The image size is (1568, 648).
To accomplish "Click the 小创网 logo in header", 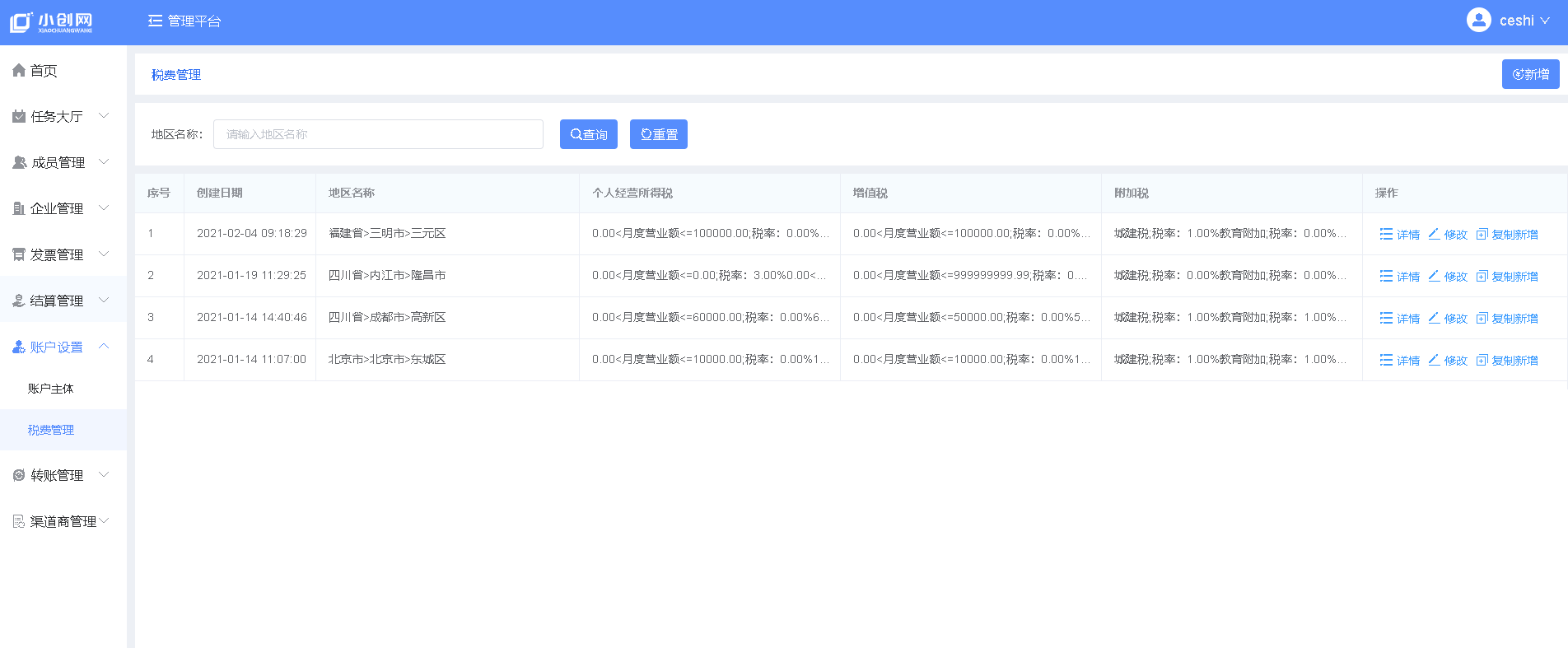I will tap(51, 22).
